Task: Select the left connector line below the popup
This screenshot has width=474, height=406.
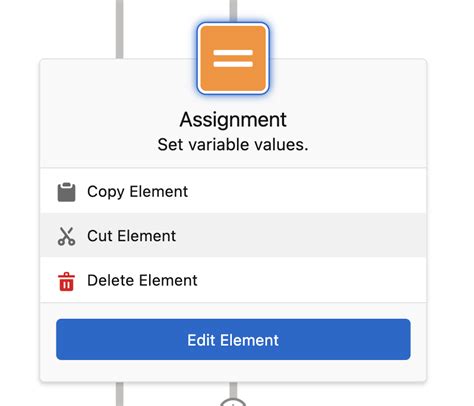Action: point(120,394)
